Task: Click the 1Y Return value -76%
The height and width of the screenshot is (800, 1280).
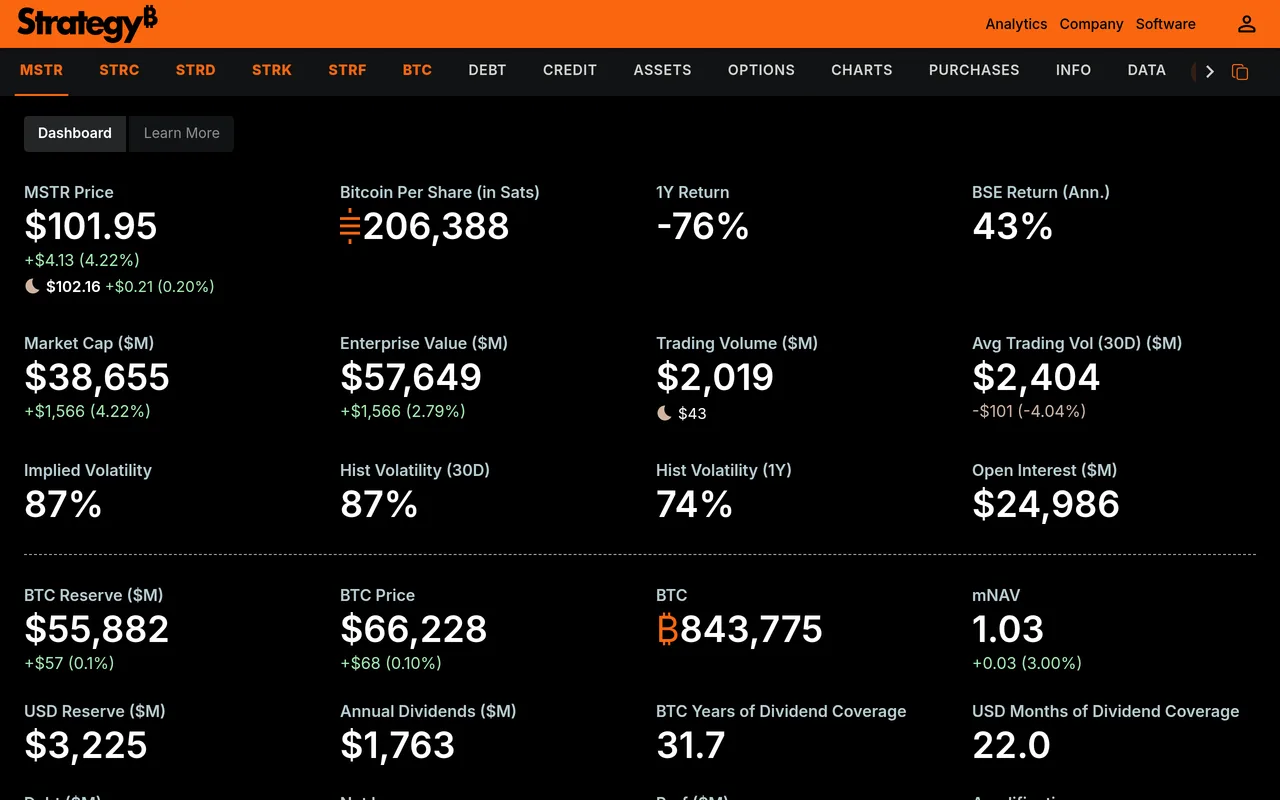Action: (702, 227)
